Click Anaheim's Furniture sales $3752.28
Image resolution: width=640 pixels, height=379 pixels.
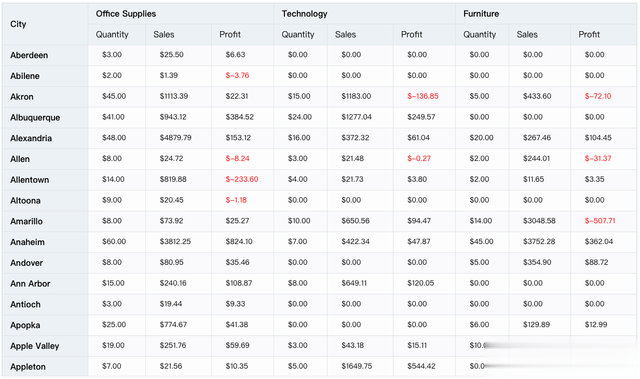(539, 242)
